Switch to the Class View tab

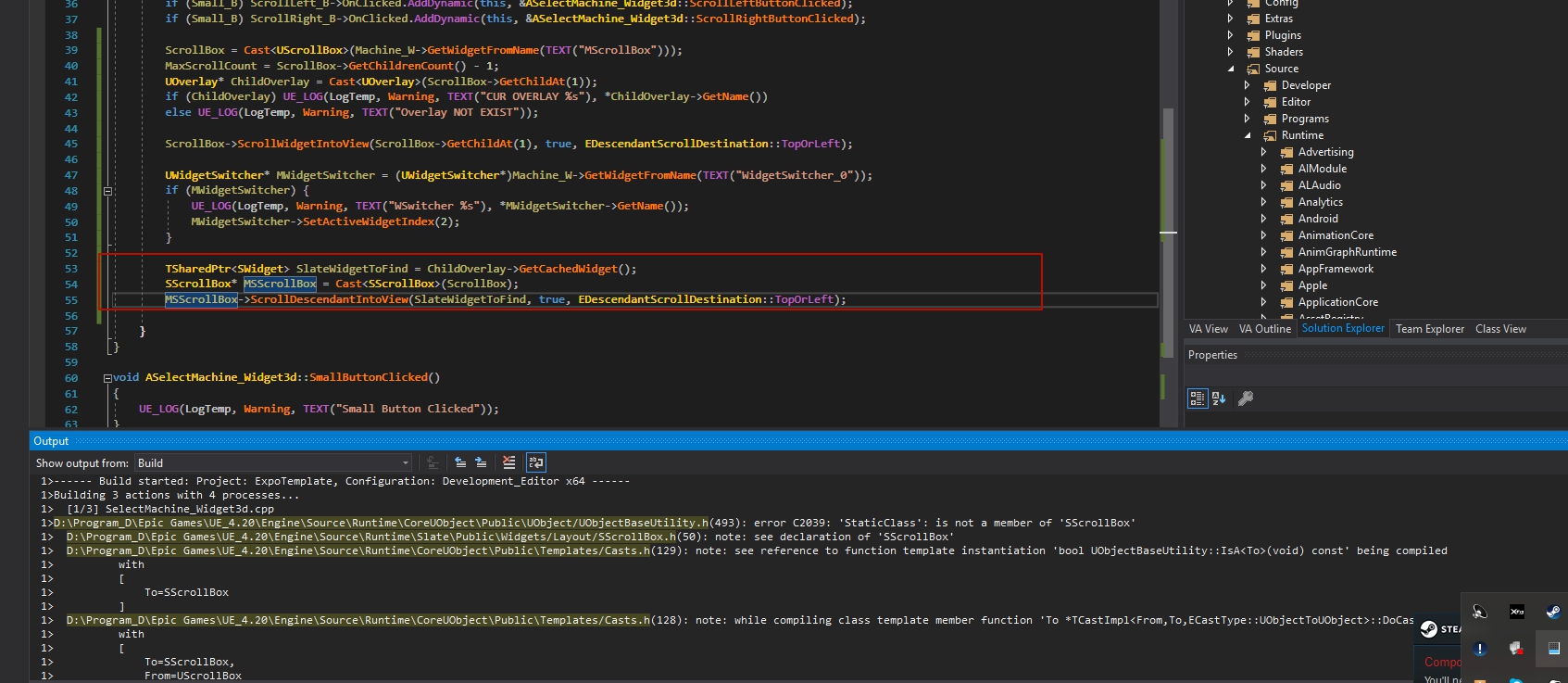pyautogui.click(x=1500, y=329)
